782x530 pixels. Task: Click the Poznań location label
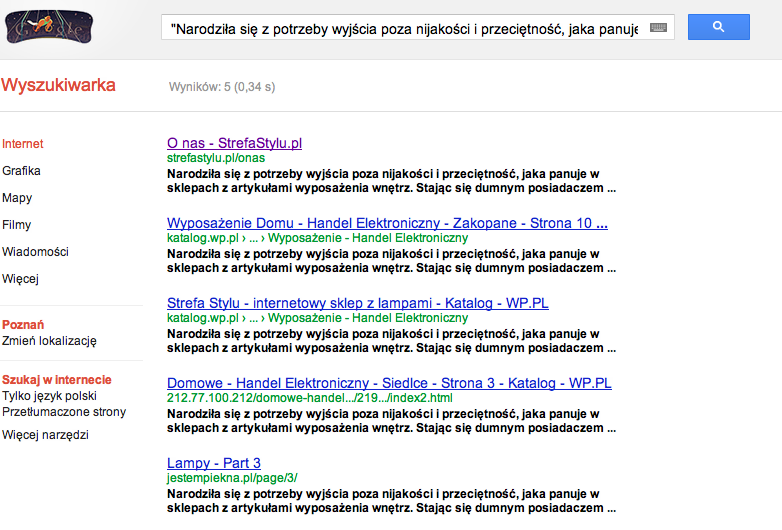pyautogui.click(x=23, y=325)
